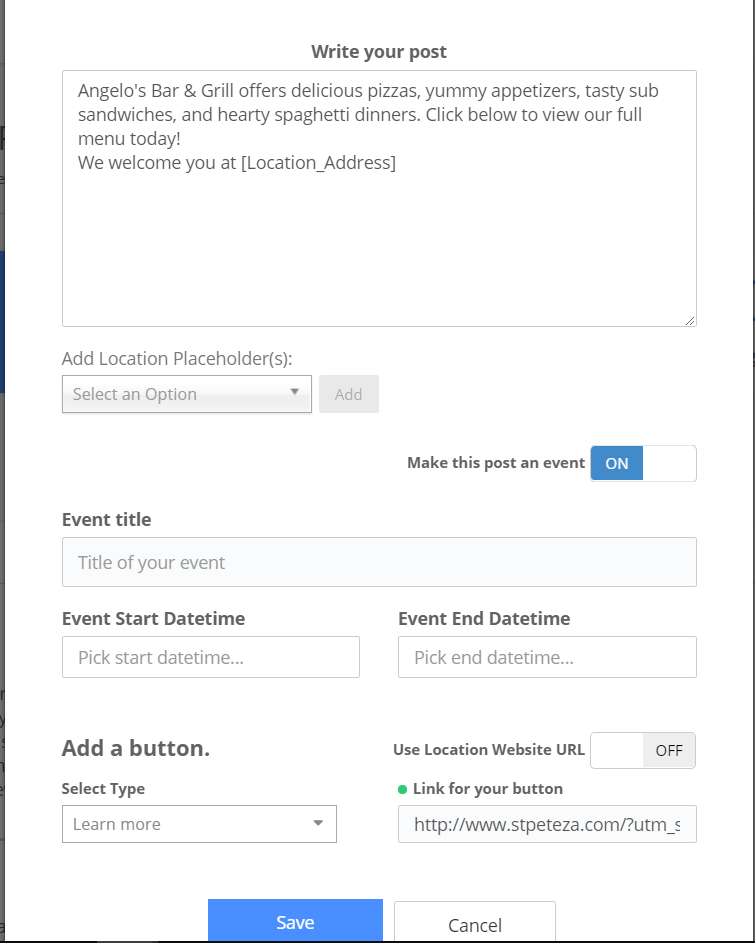Click the Select Type label
This screenshot has height=943, width=755.
tap(103, 789)
